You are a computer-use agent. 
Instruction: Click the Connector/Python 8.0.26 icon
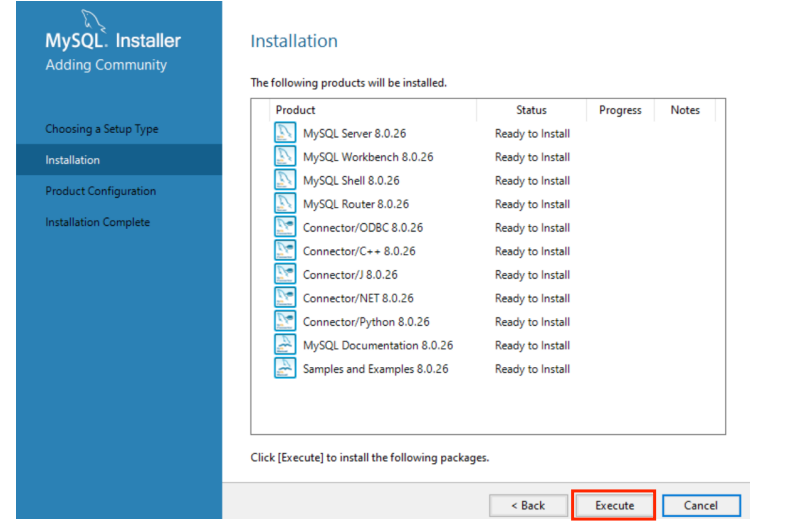click(x=285, y=321)
